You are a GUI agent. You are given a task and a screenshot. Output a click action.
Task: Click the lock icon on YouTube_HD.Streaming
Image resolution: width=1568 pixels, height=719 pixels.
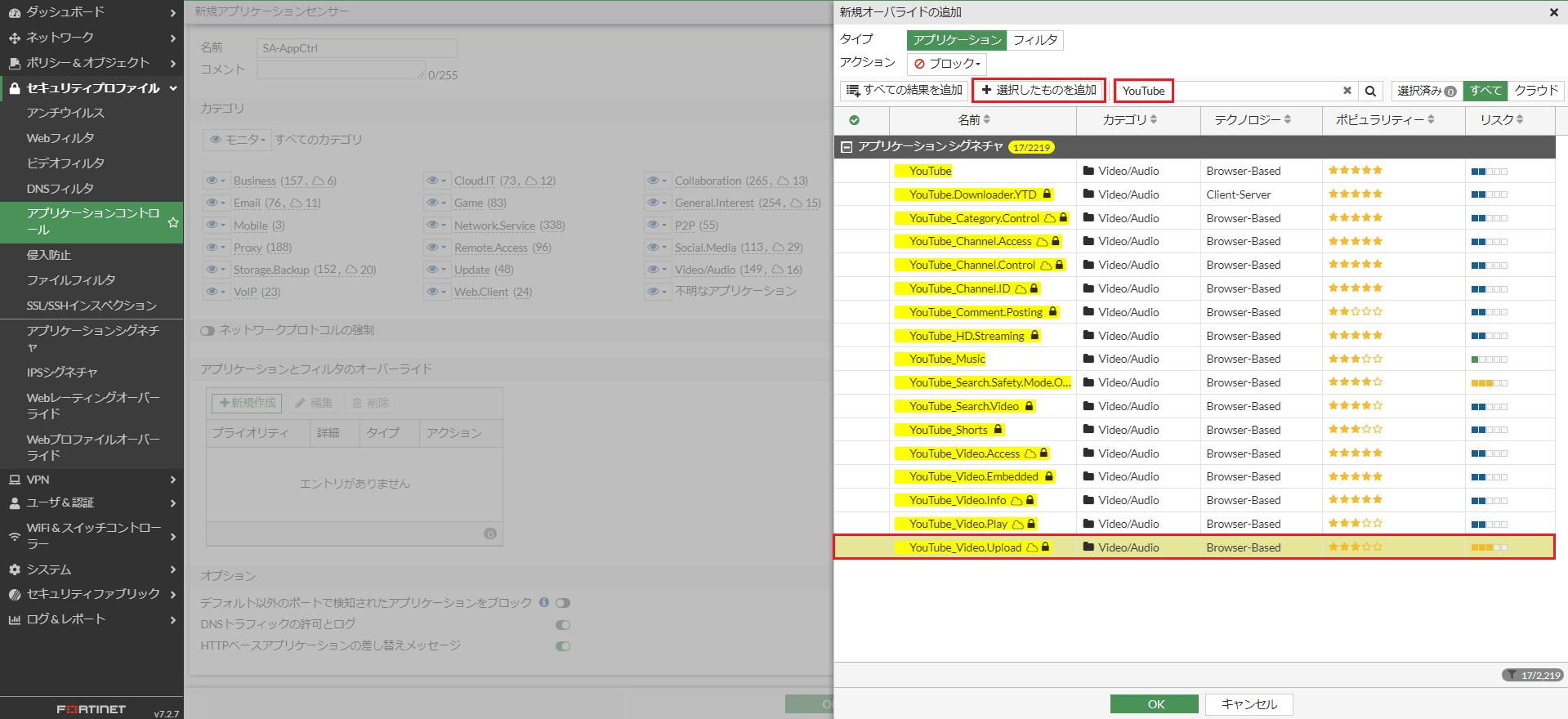(x=1034, y=336)
